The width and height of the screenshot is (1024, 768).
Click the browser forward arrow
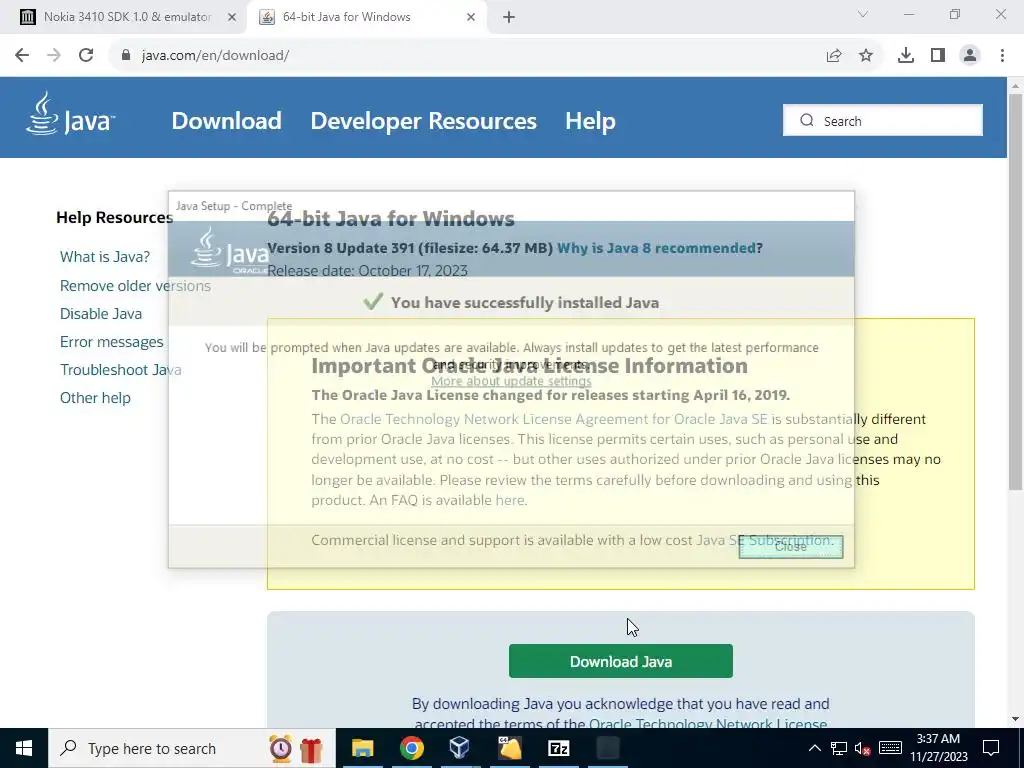pyautogui.click(x=54, y=56)
